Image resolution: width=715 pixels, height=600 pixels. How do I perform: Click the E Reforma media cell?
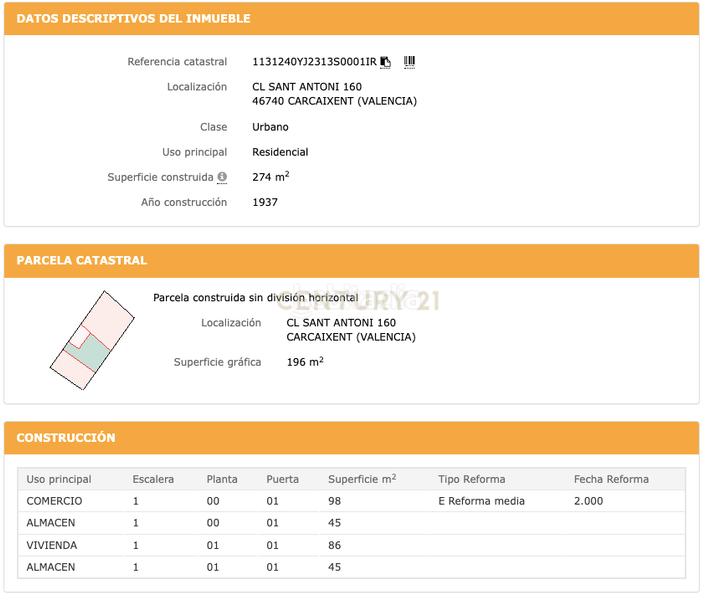[481, 501]
